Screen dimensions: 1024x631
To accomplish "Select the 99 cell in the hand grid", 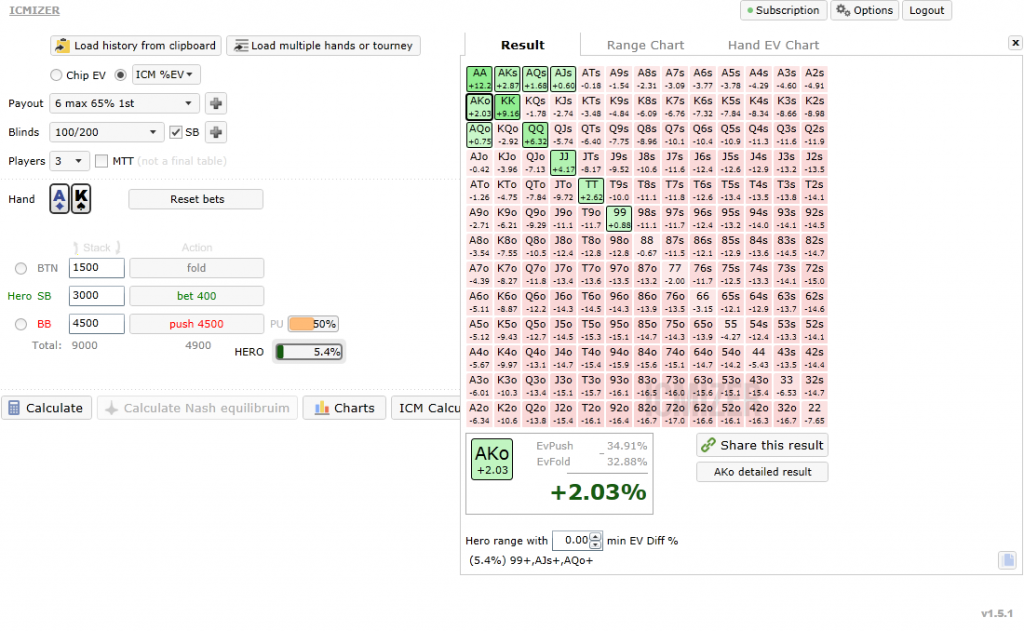I will click(619, 219).
